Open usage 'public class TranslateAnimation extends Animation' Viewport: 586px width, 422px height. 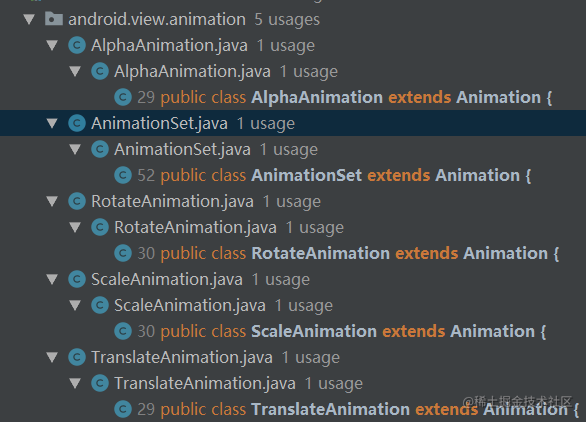(370, 409)
